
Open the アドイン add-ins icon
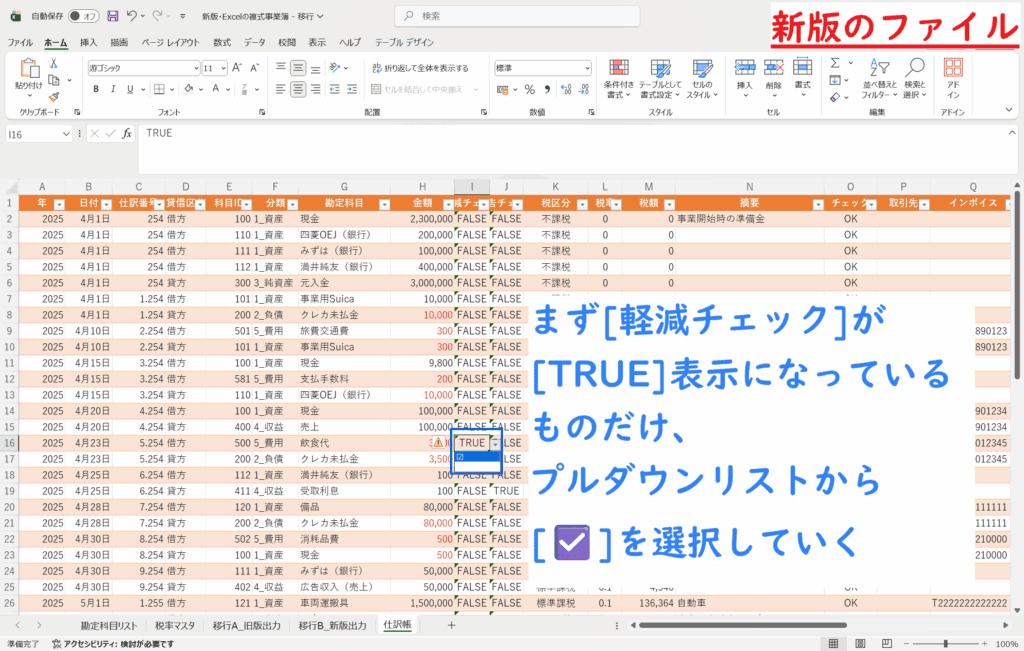[x=953, y=77]
